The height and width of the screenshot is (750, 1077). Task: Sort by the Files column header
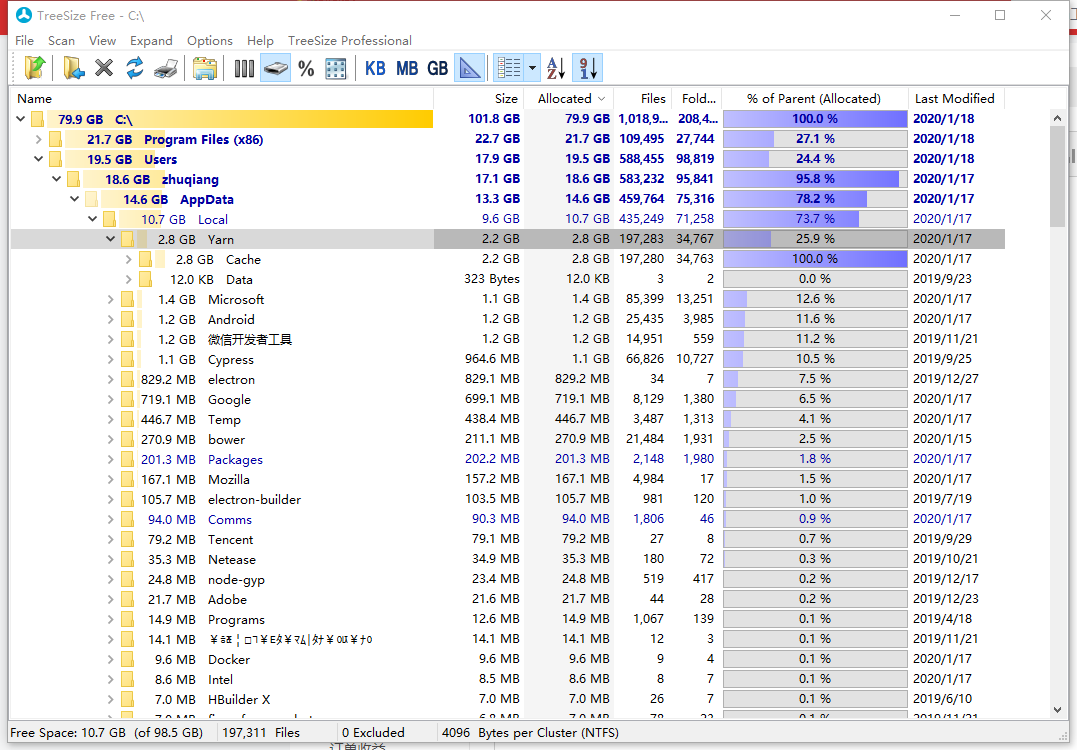[643, 98]
